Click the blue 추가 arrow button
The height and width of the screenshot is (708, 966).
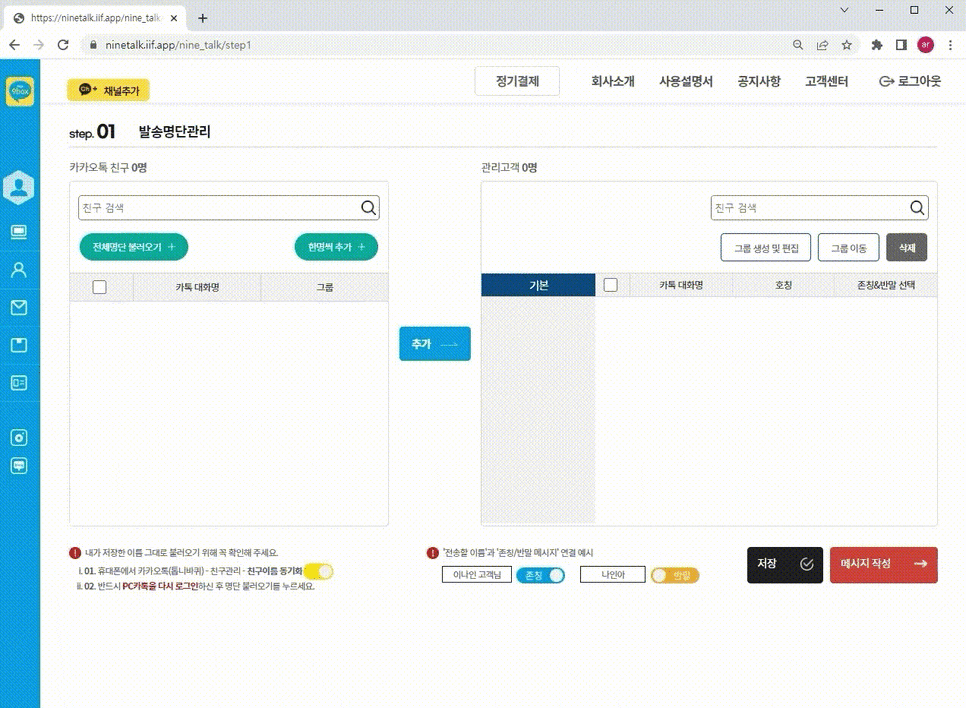point(435,344)
